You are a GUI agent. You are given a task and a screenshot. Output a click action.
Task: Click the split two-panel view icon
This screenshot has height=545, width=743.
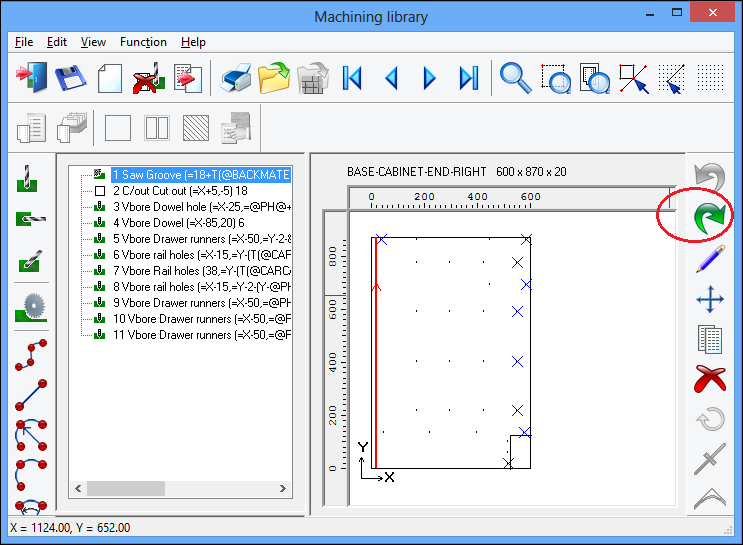[x=157, y=128]
